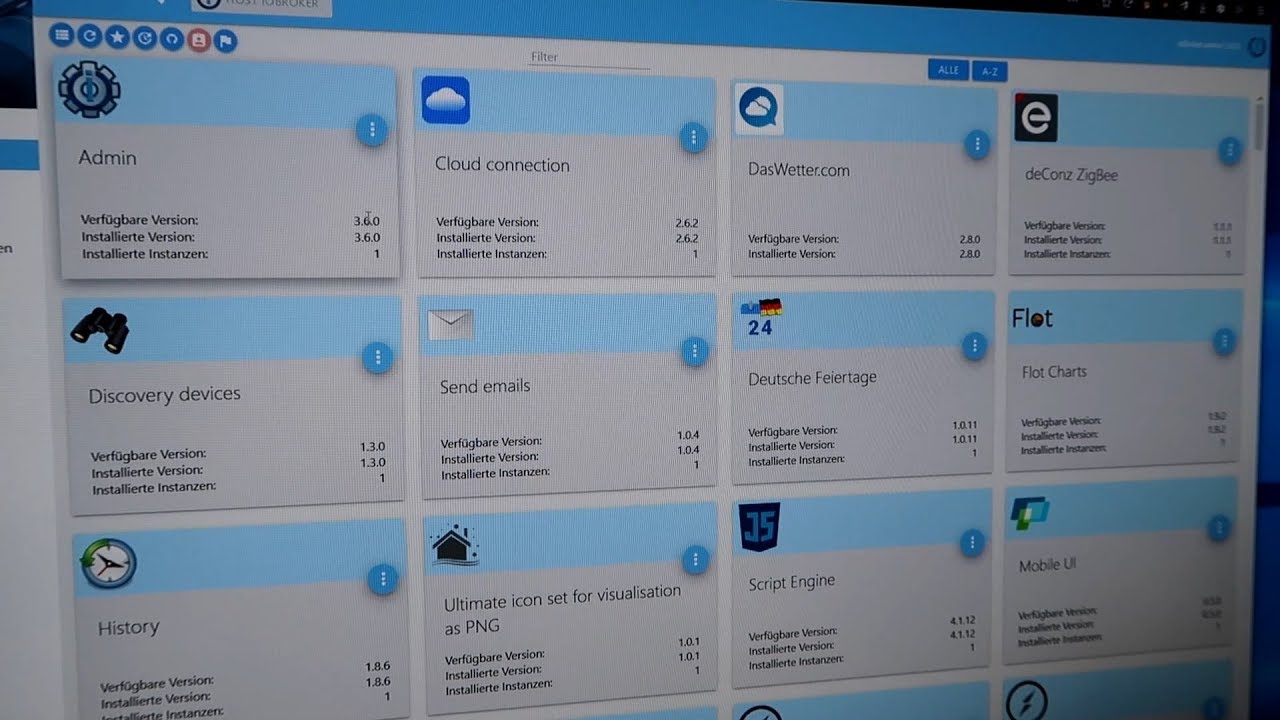Click "Verfügbare Version:" label on Admin card
Screen dimensions: 1280x720
tap(140, 220)
